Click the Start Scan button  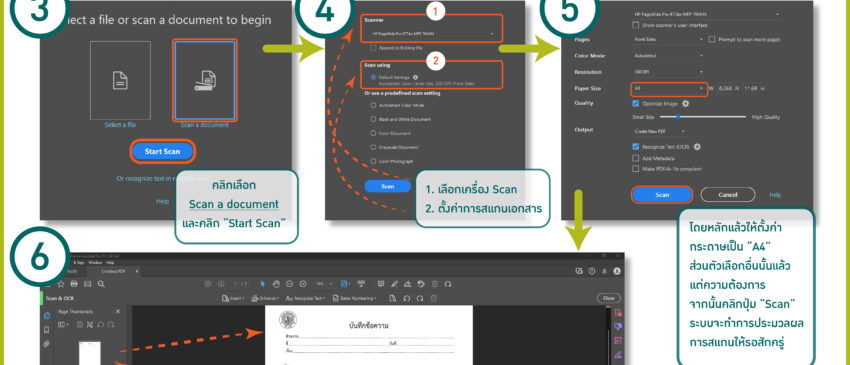click(x=162, y=151)
